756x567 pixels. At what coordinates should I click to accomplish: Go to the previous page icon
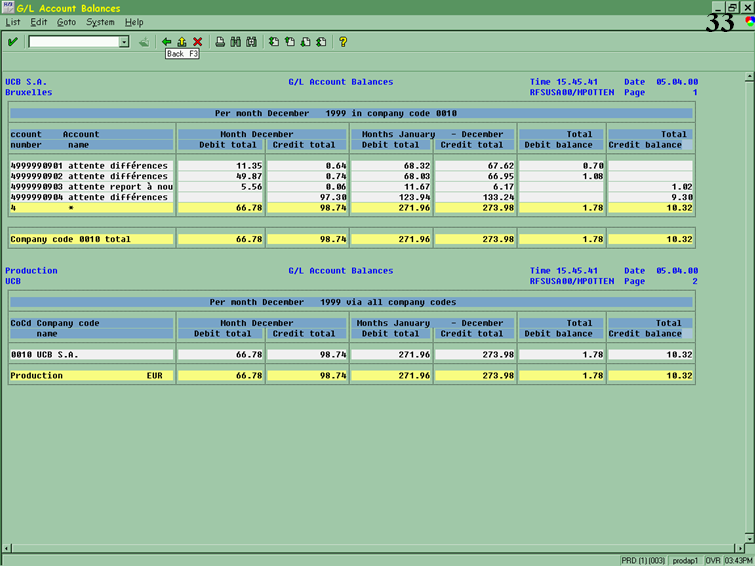[289, 42]
